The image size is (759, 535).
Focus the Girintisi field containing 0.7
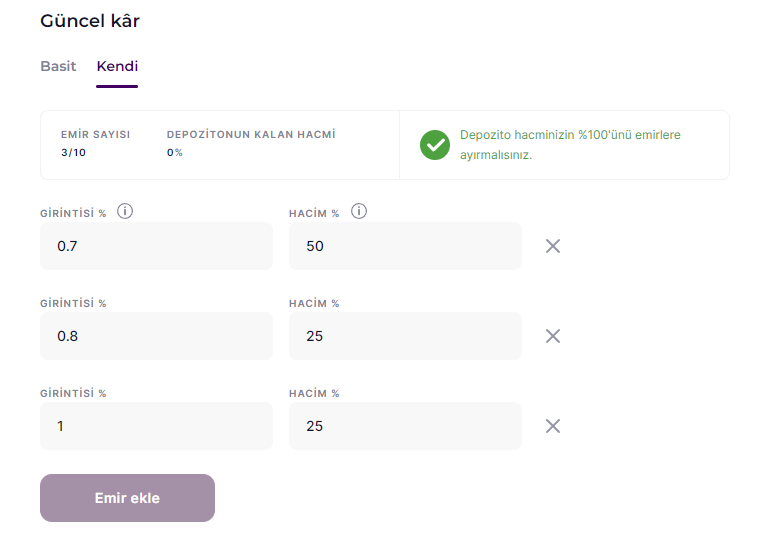156,246
